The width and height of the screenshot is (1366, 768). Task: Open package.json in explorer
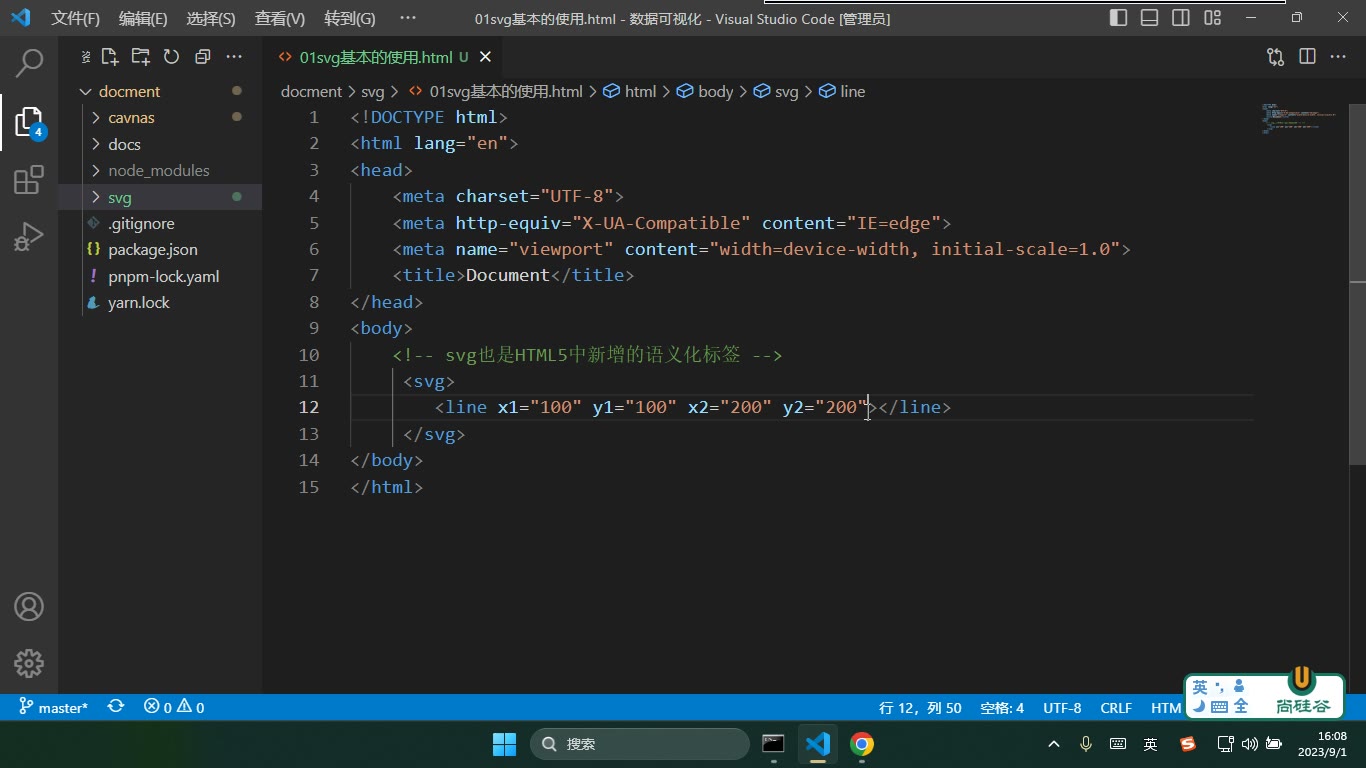(160, 249)
